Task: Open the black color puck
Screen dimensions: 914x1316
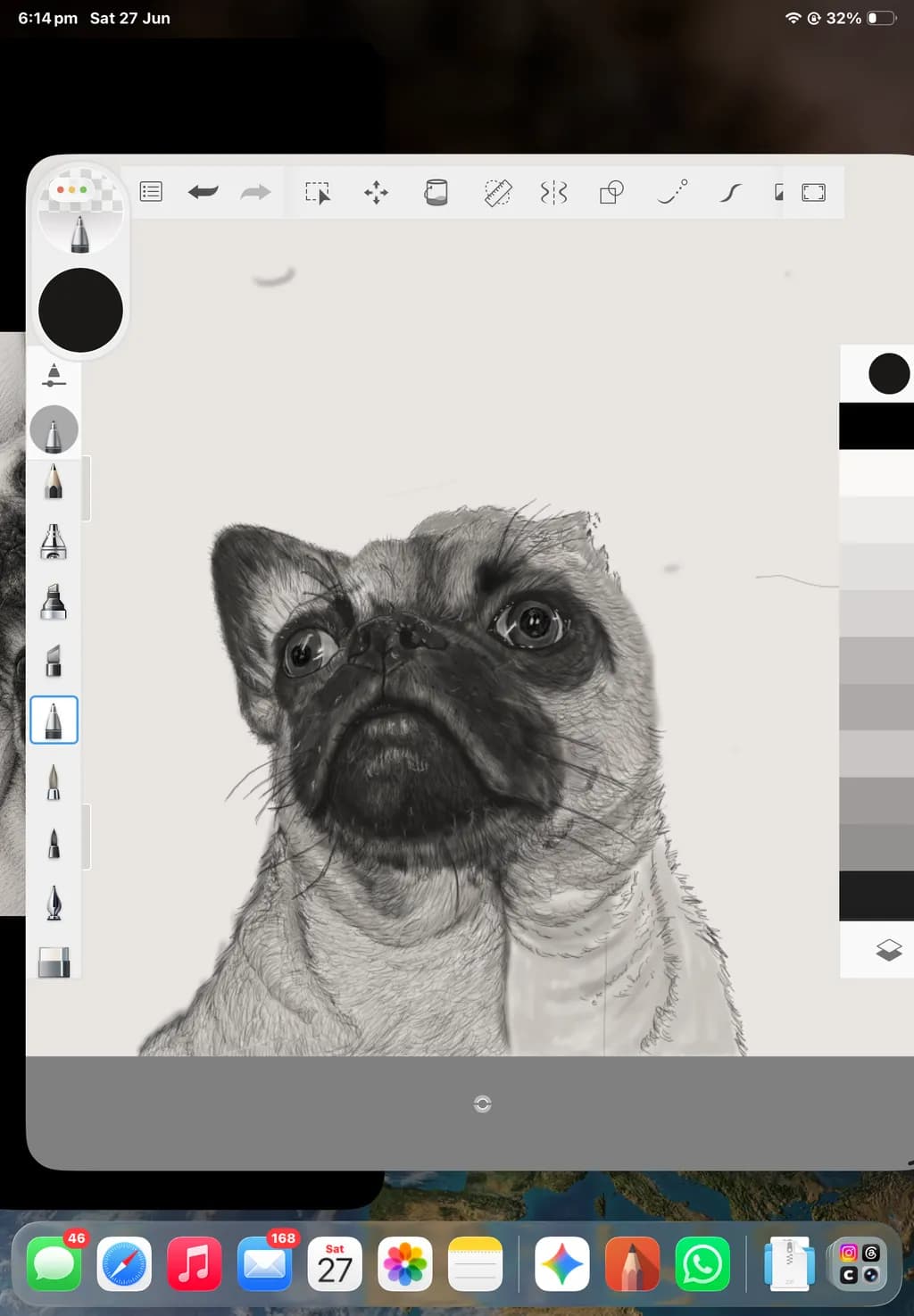Action: pos(80,310)
